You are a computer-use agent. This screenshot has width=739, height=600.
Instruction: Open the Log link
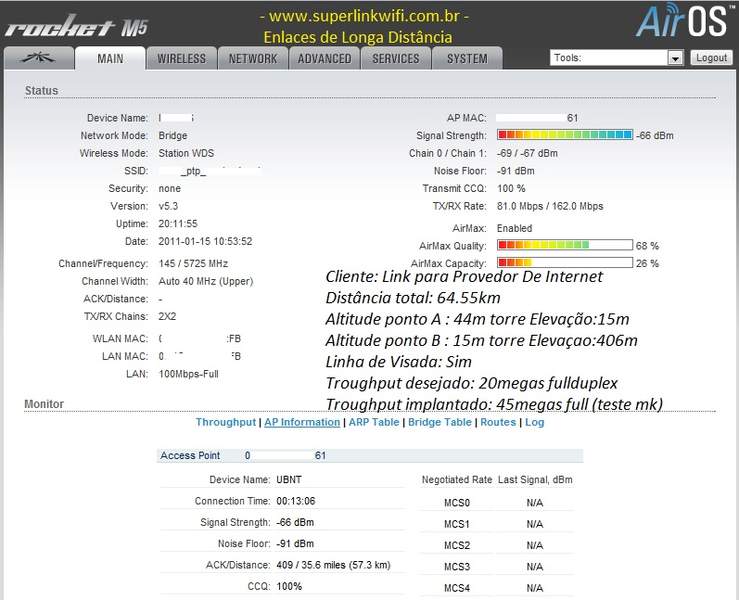coord(534,422)
